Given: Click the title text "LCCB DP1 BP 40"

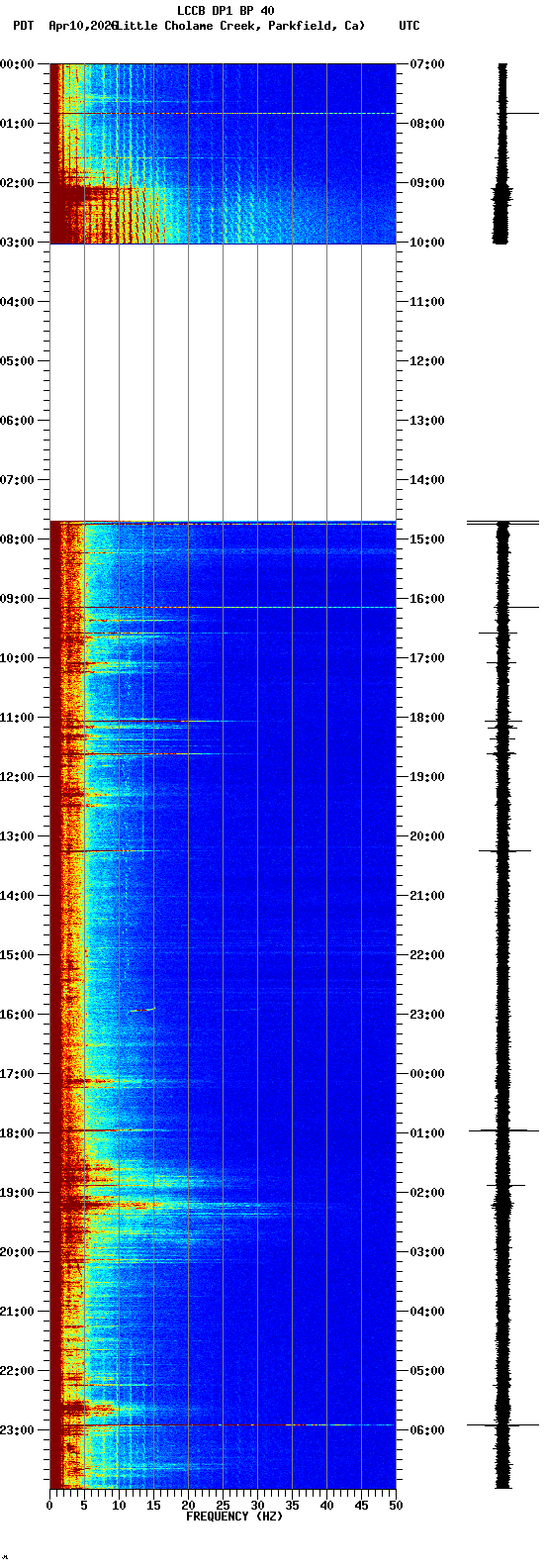Looking at the screenshot, I should click(226, 11).
